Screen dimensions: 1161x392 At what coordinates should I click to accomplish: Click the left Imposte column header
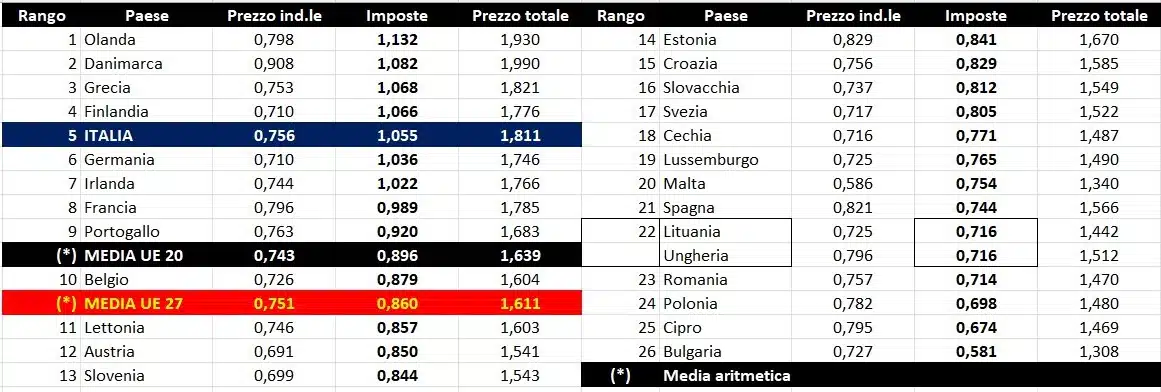pos(397,16)
